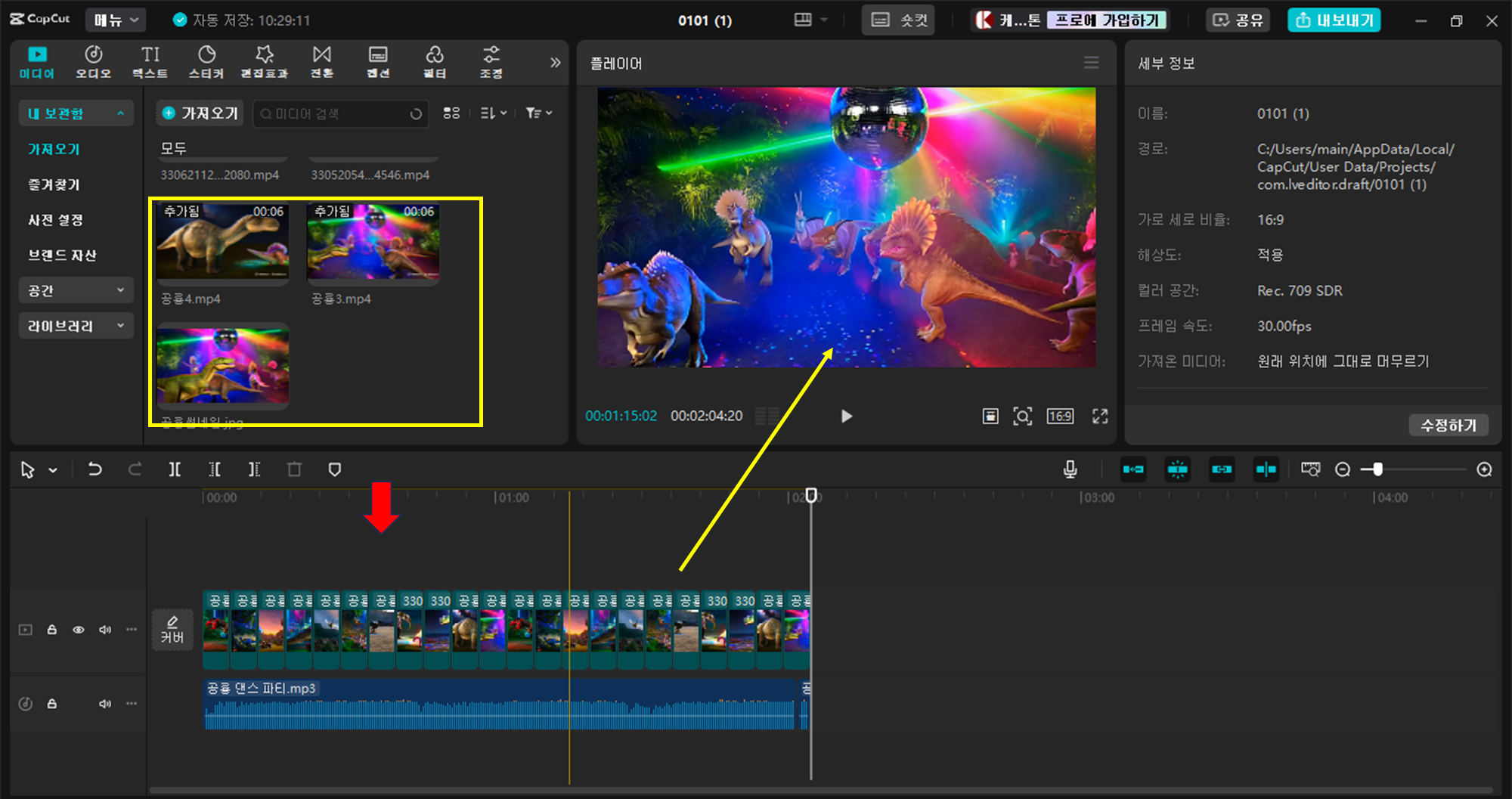Toggle linkage option
This screenshot has width=1512, height=799.
[x=1222, y=469]
